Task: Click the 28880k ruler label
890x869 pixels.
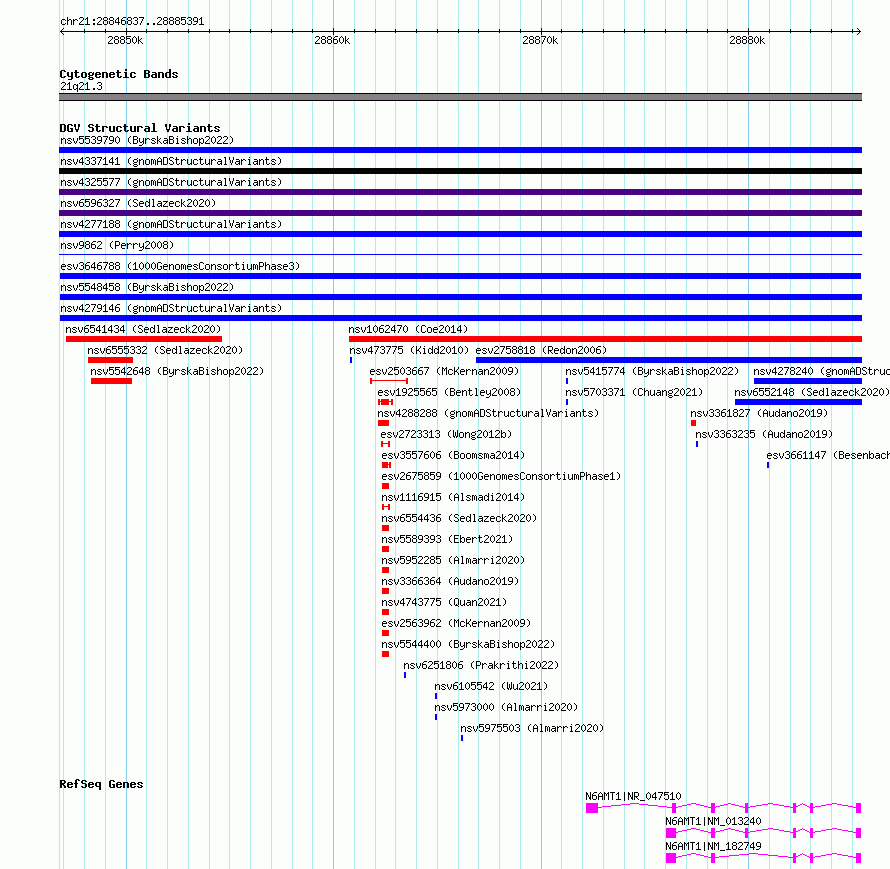Action: pos(747,40)
